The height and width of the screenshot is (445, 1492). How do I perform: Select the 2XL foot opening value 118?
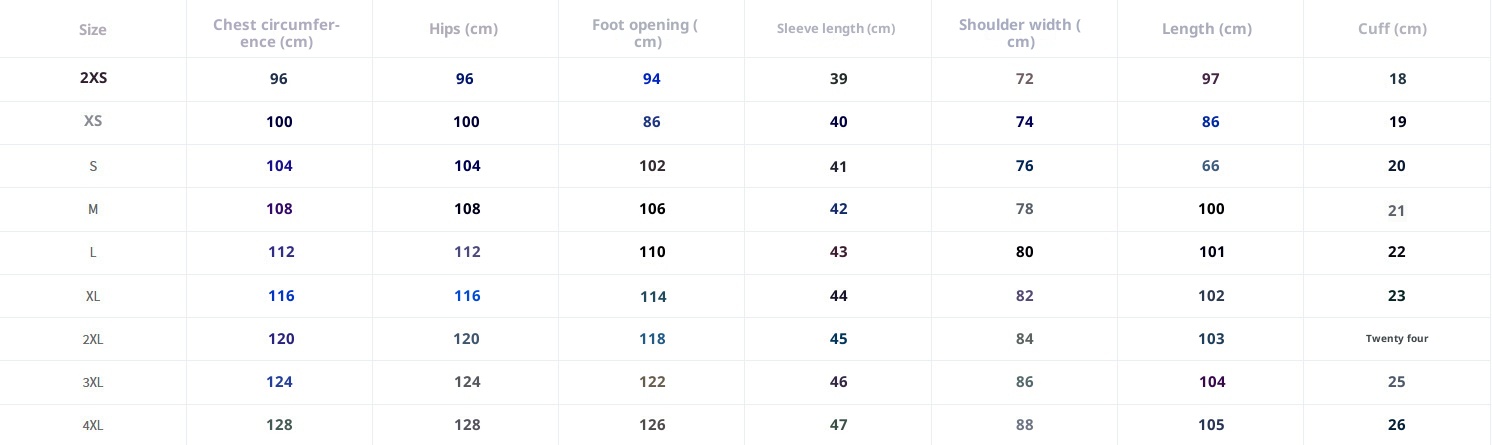(652, 339)
